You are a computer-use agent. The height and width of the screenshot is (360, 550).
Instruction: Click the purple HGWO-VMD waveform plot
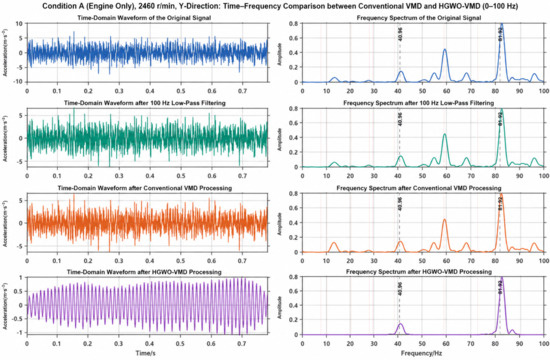click(147, 306)
